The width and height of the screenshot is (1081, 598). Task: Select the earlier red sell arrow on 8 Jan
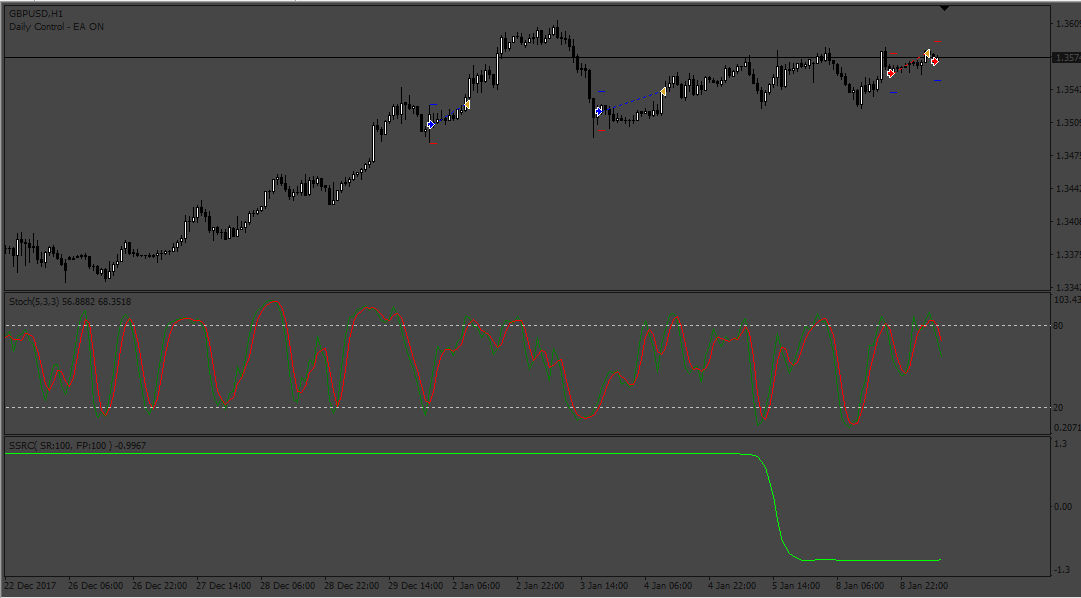pyautogui.click(x=891, y=72)
